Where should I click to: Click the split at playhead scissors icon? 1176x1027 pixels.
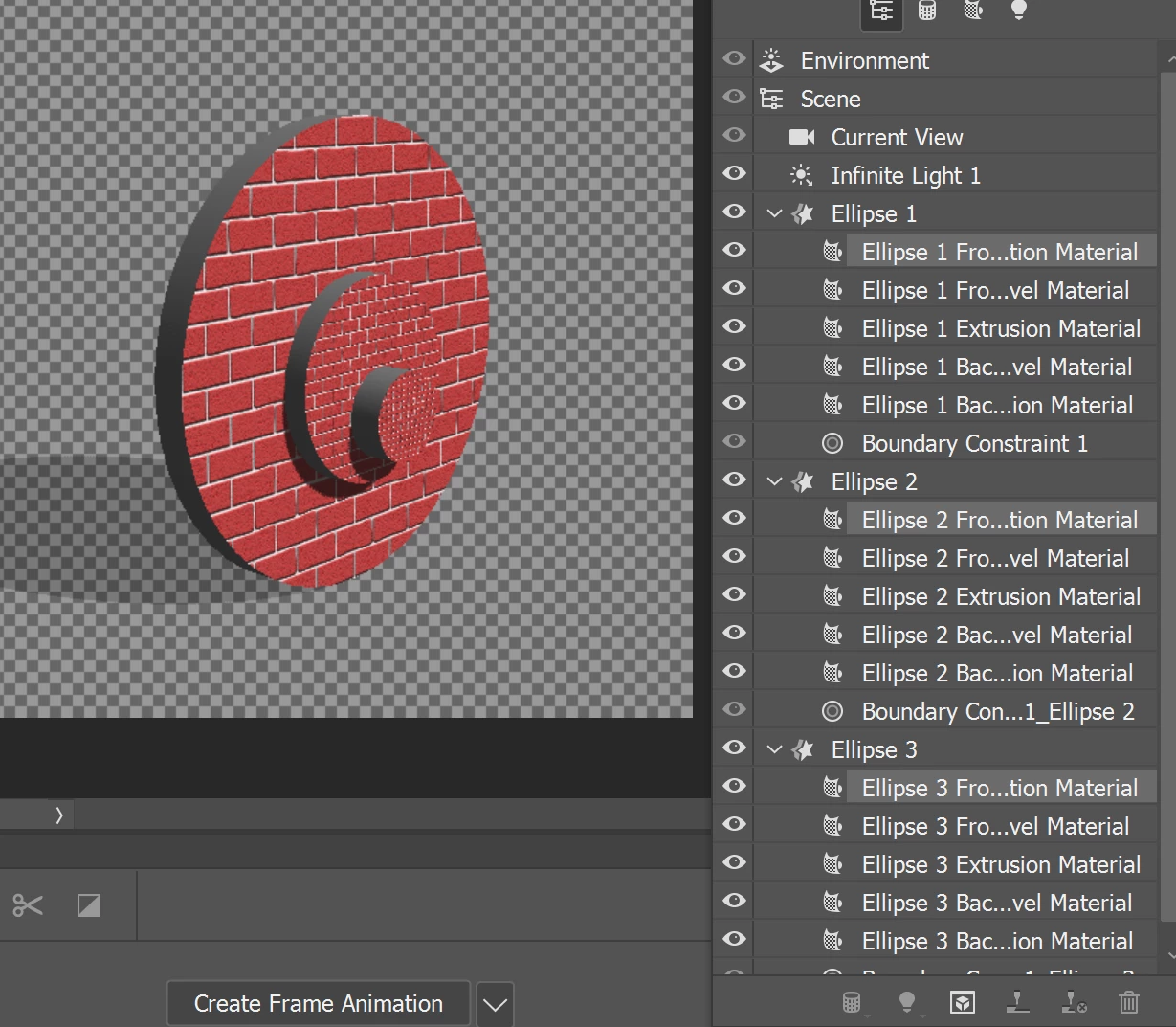[28, 905]
